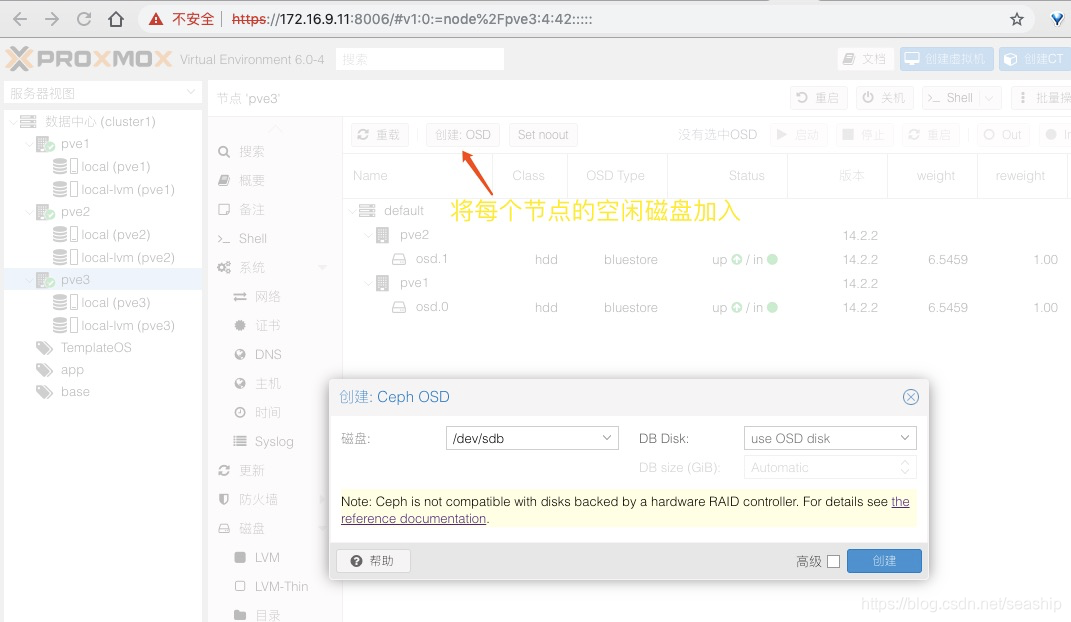Collapse the pve3 node in server tree
Screen dimensions: 1071x622
pyautogui.click(x=27, y=279)
